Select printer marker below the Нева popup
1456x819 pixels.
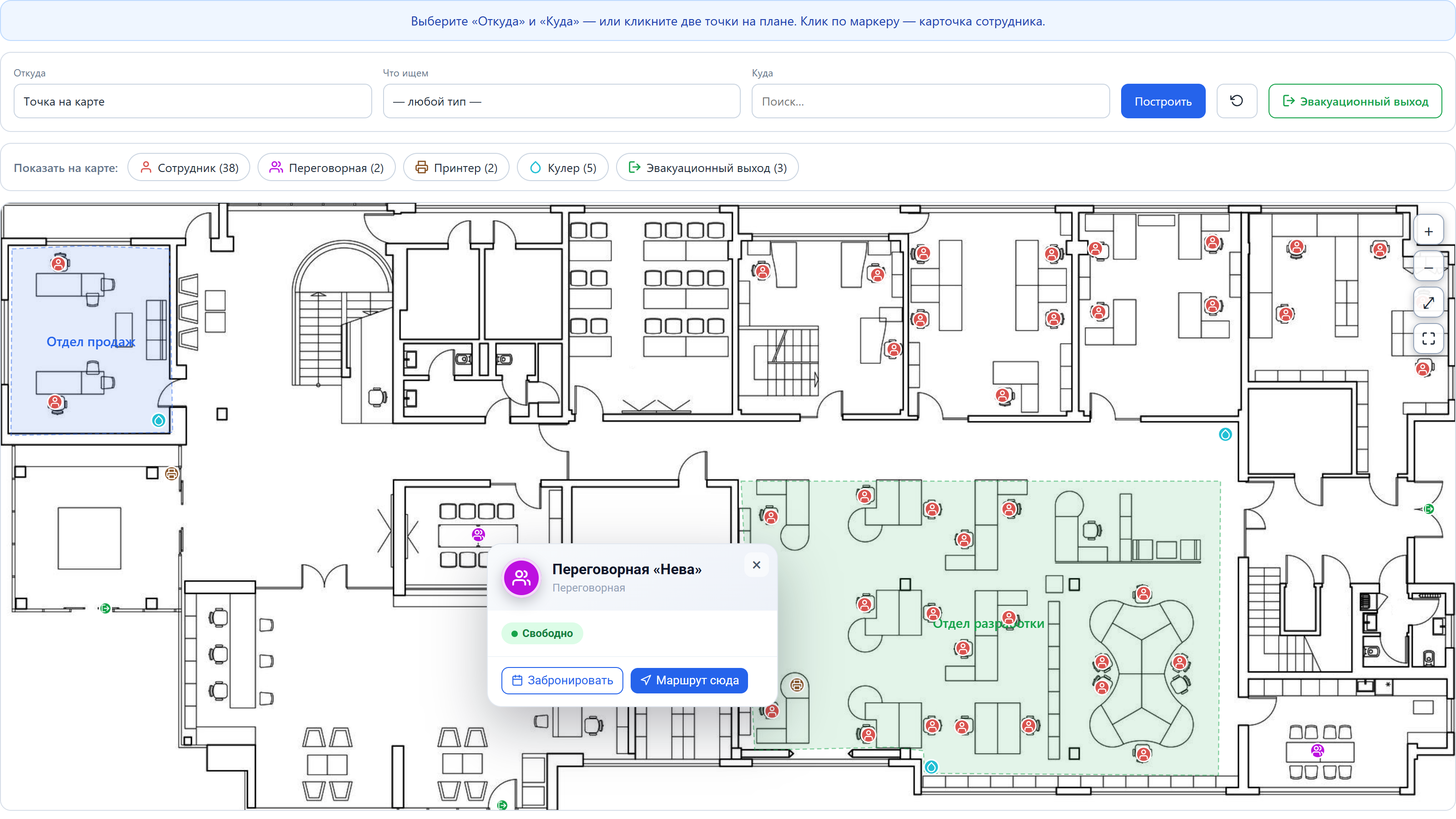797,685
